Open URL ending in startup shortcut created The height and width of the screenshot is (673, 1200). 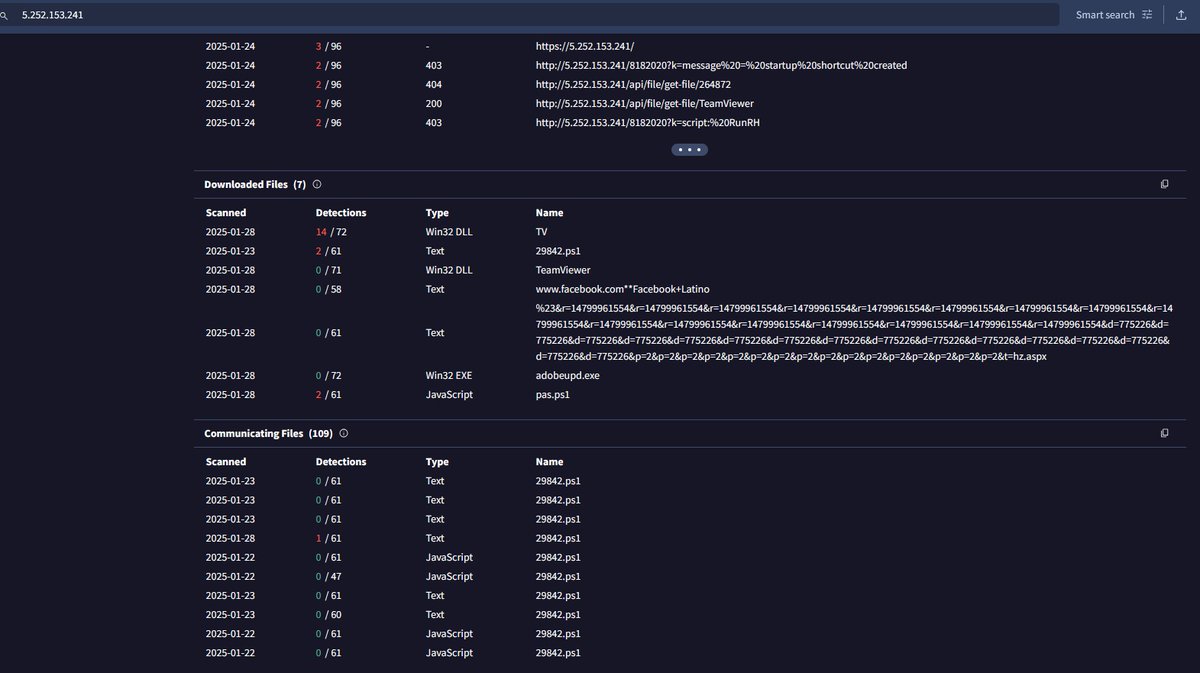point(721,65)
